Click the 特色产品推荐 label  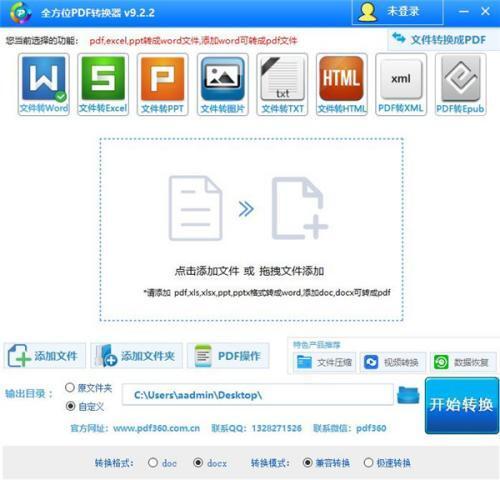[x=316, y=345]
